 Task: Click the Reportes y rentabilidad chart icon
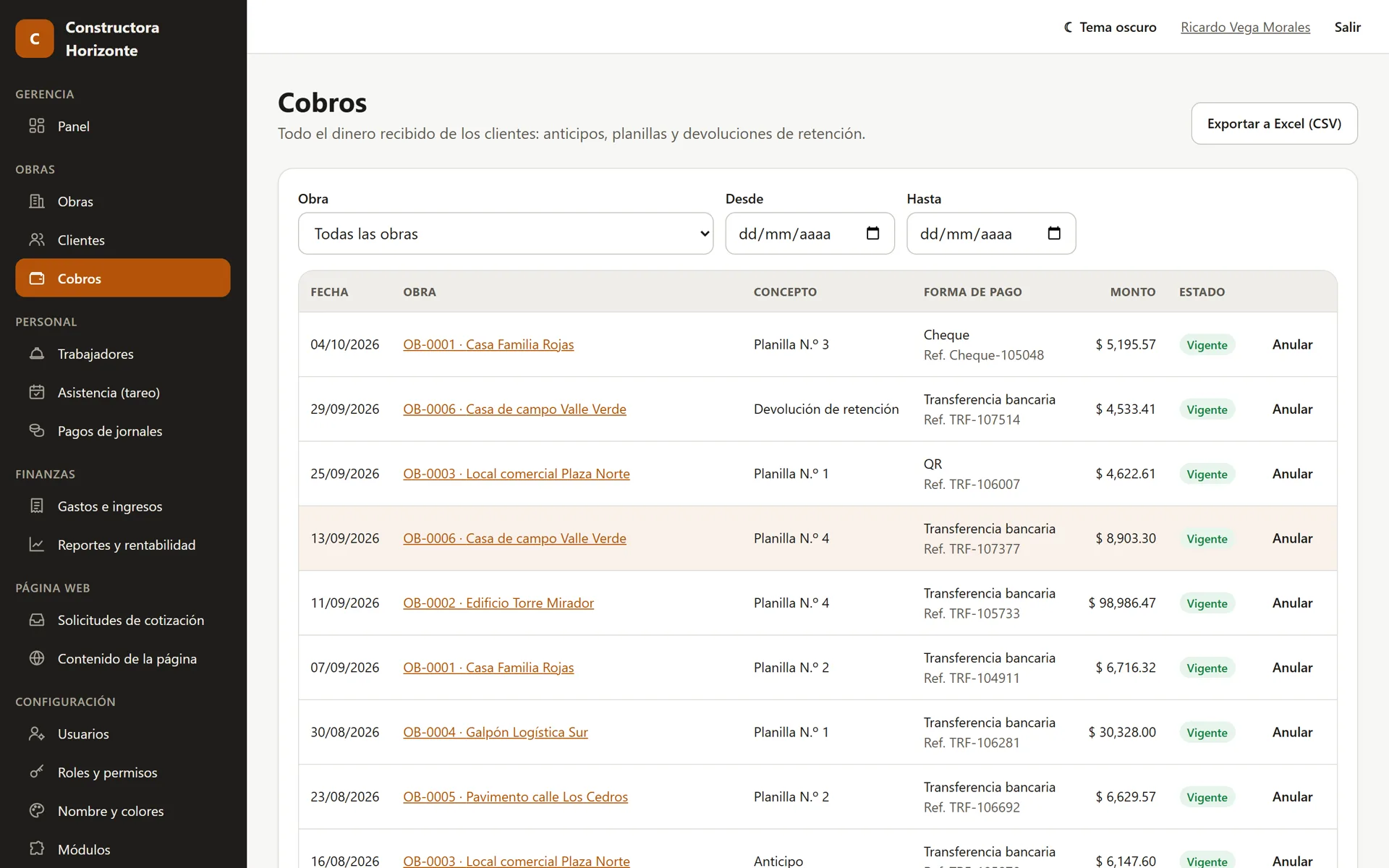[37, 545]
